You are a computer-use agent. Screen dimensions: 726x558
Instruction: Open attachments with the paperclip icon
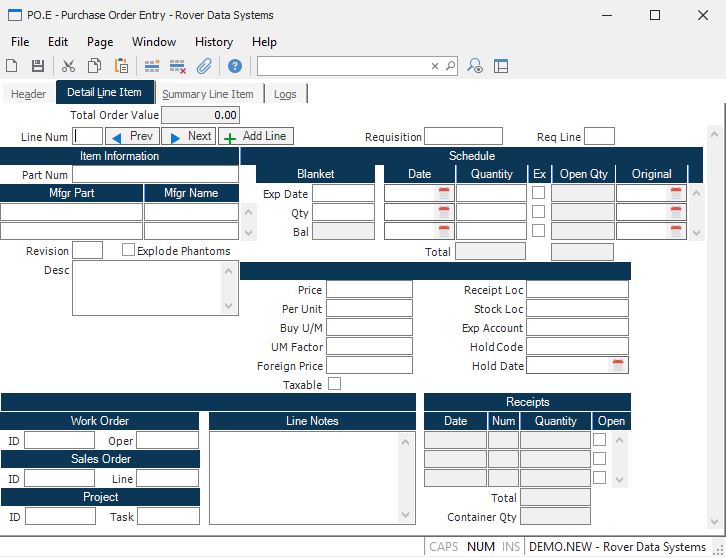[204, 66]
